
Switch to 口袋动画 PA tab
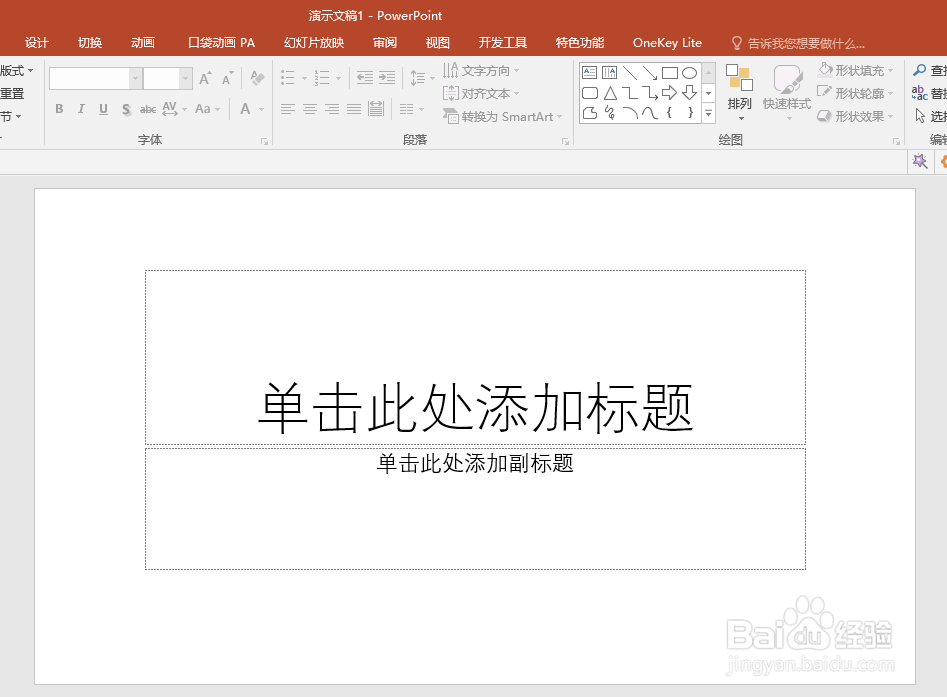(221, 43)
